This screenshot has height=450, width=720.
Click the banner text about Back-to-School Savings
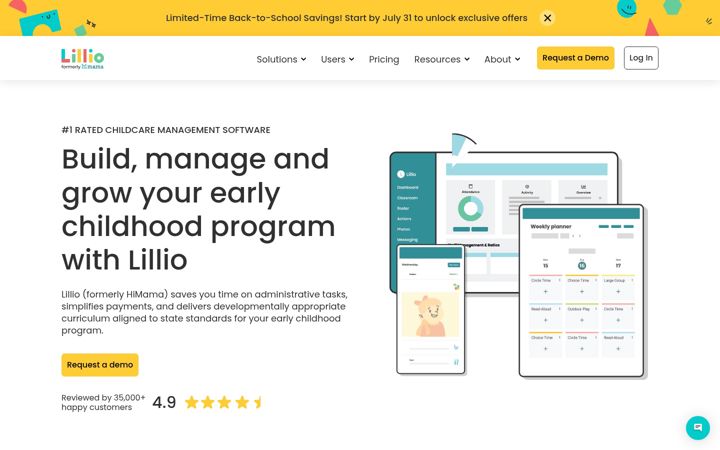coord(346,18)
